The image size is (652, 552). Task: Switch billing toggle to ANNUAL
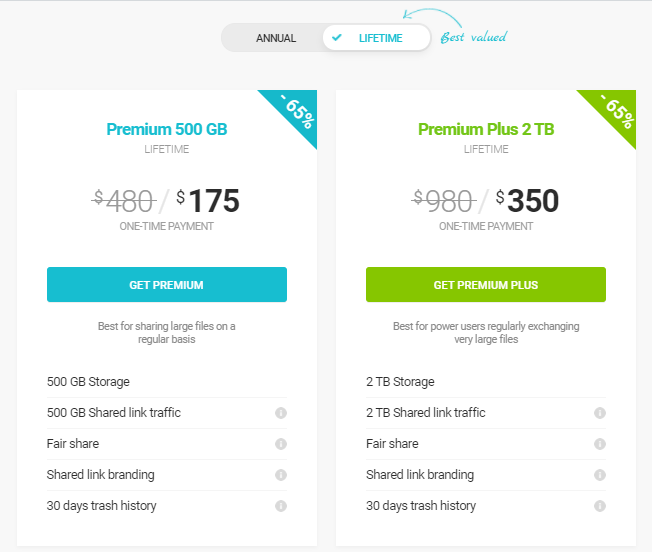pyautogui.click(x=276, y=38)
